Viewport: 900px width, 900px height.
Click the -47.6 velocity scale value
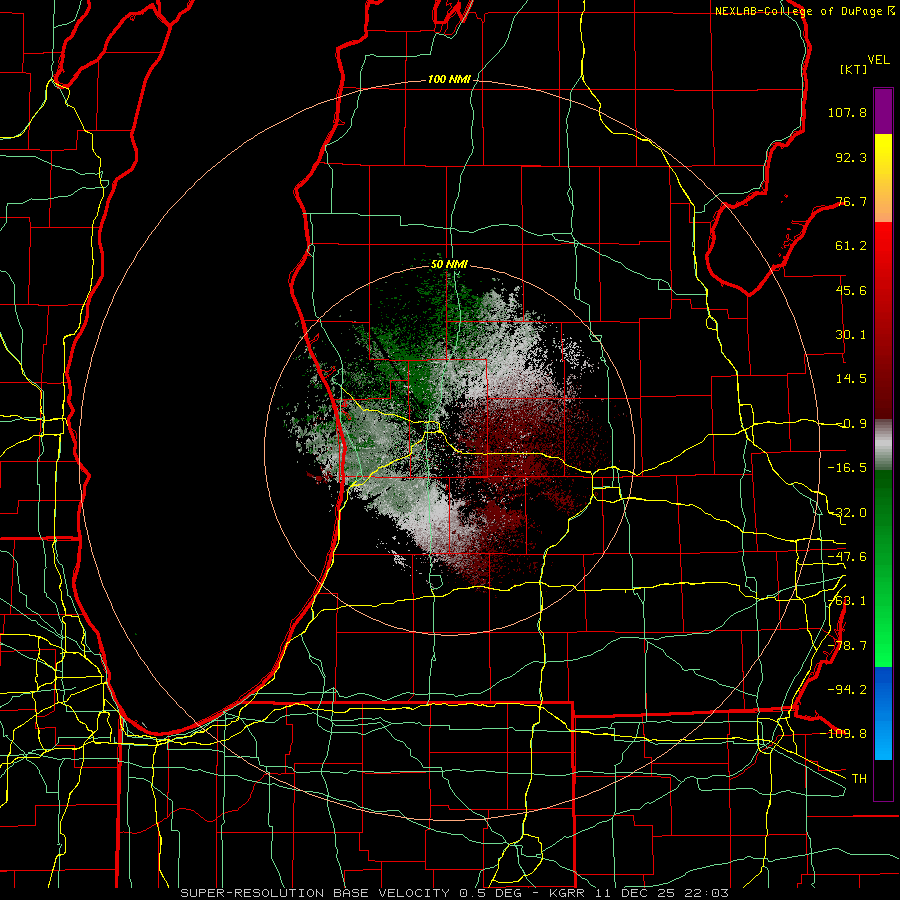point(847,557)
